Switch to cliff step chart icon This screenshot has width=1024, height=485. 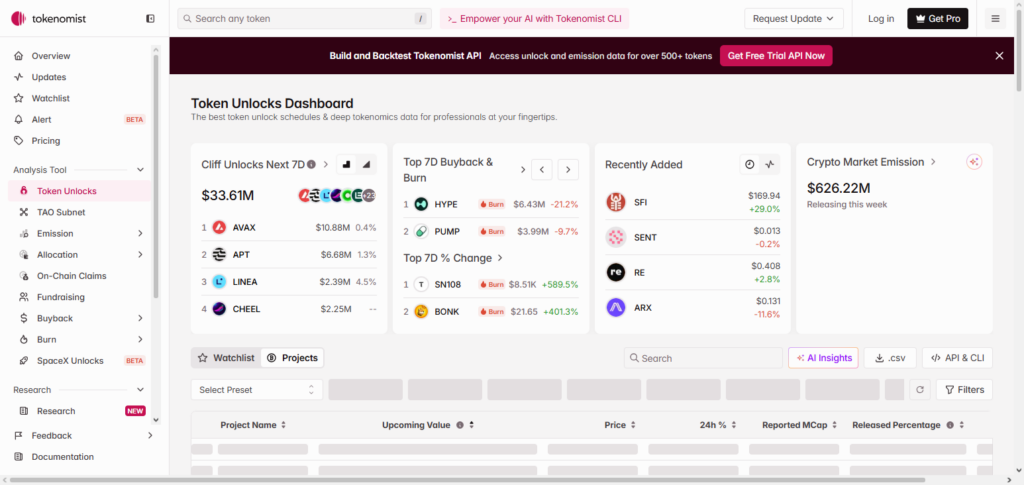(346, 164)
